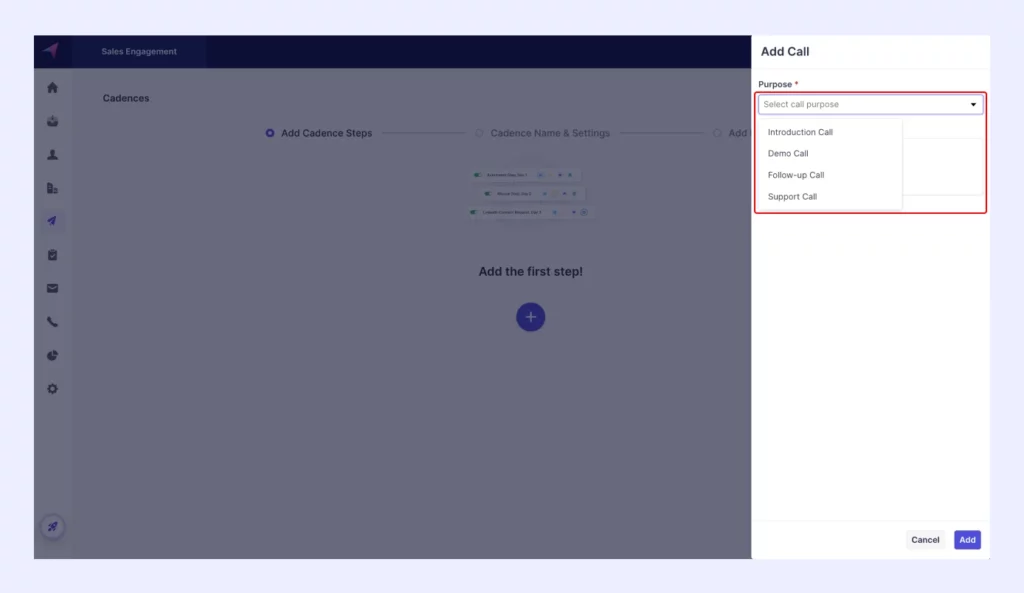Open the Home icon in the sidebar
Screen dimensions: 1024x593
tap(51, 88)
